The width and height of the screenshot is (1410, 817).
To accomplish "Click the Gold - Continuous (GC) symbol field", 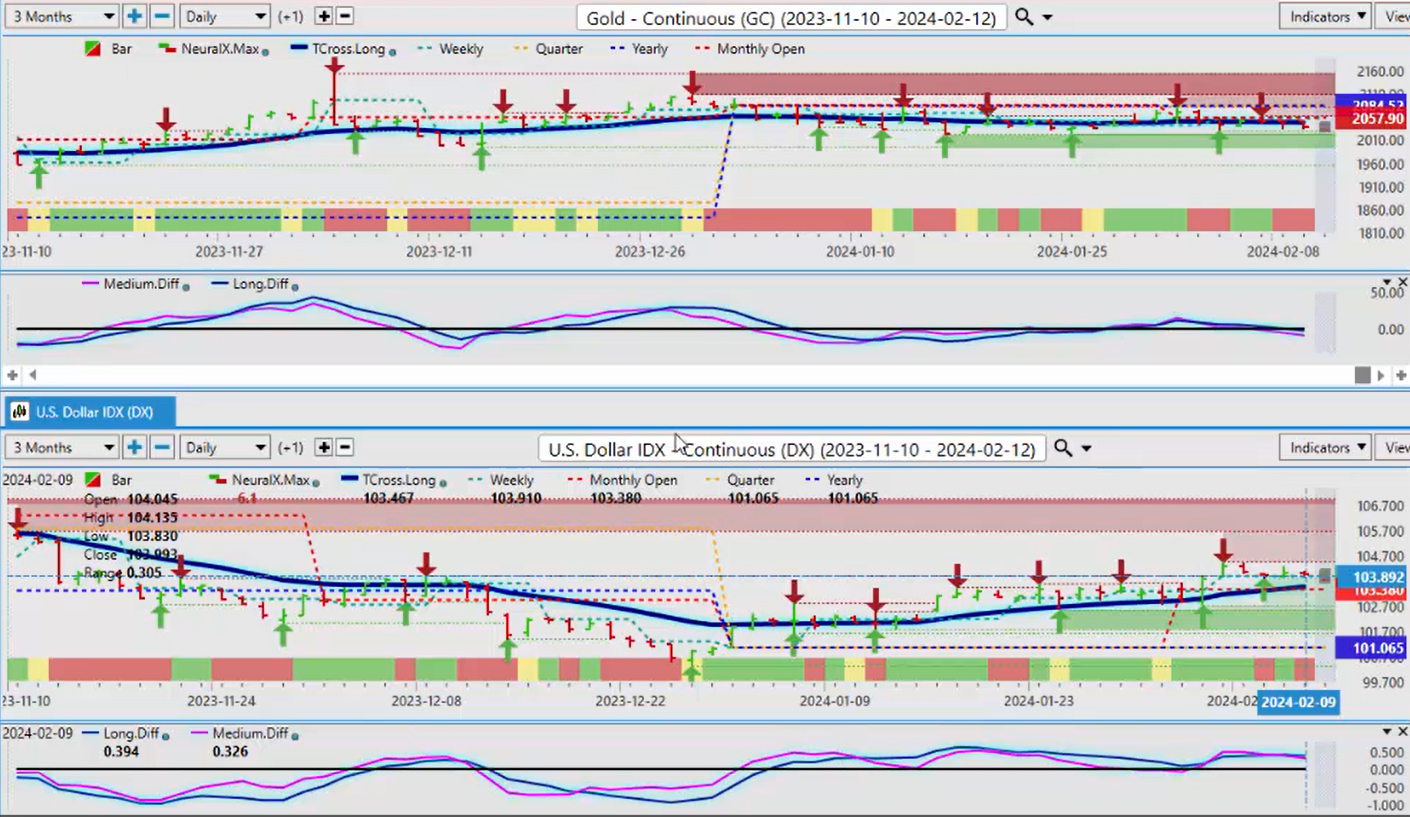I will coord(790,17).
